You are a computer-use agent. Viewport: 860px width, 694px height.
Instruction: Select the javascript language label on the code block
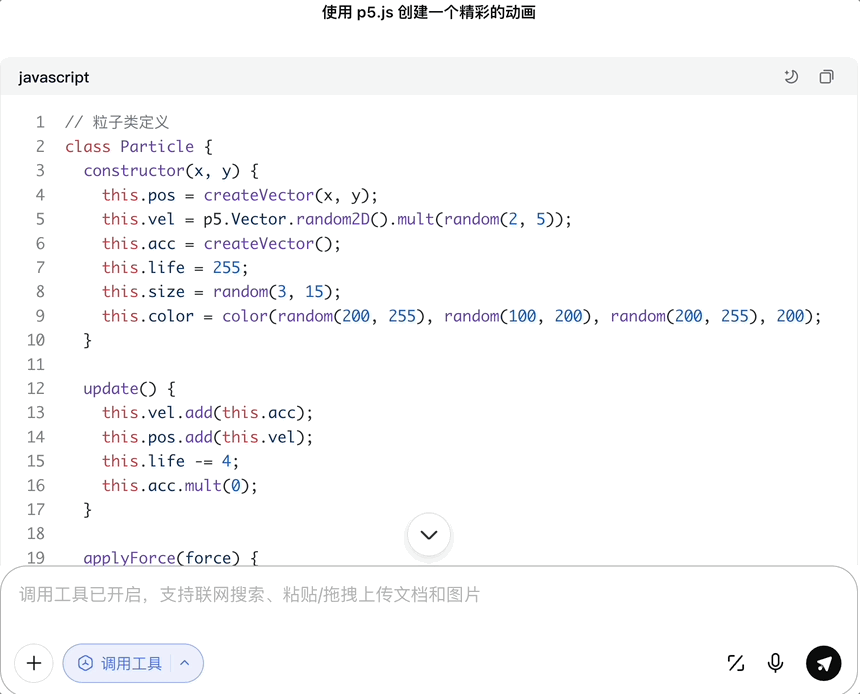pyautogui.click(x=54, y=77)
